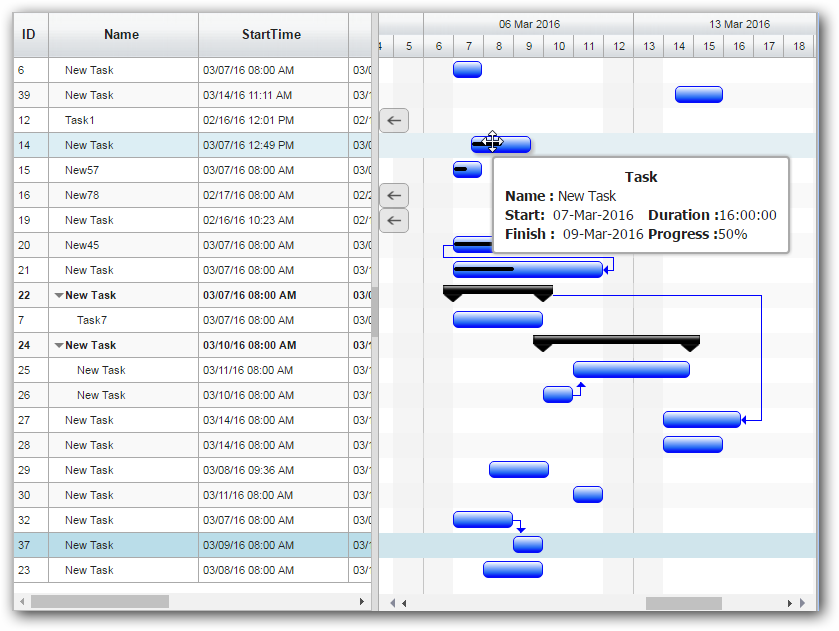Select the New45 task row
The height and width of the screenshot is (631, 839).
coord(82,245)
